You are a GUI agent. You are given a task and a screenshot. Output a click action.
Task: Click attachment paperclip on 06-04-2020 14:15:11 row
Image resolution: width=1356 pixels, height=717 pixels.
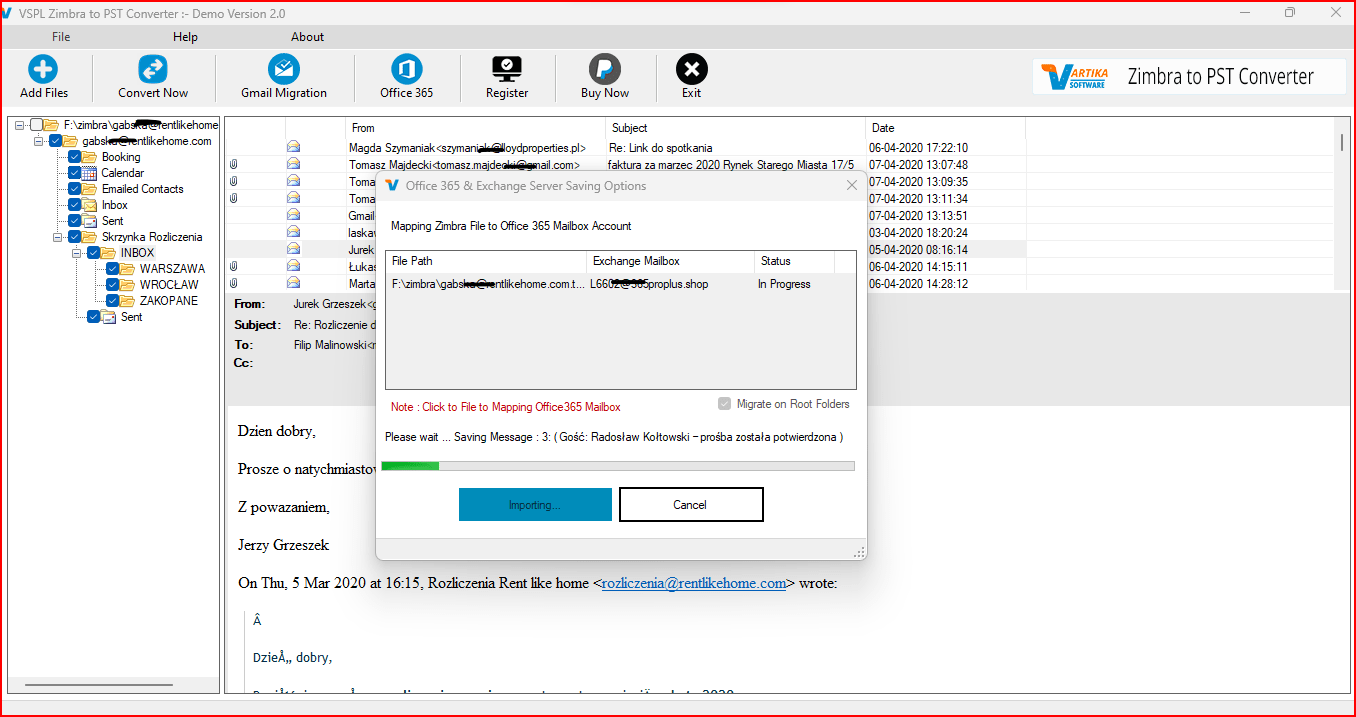point(233,267)
